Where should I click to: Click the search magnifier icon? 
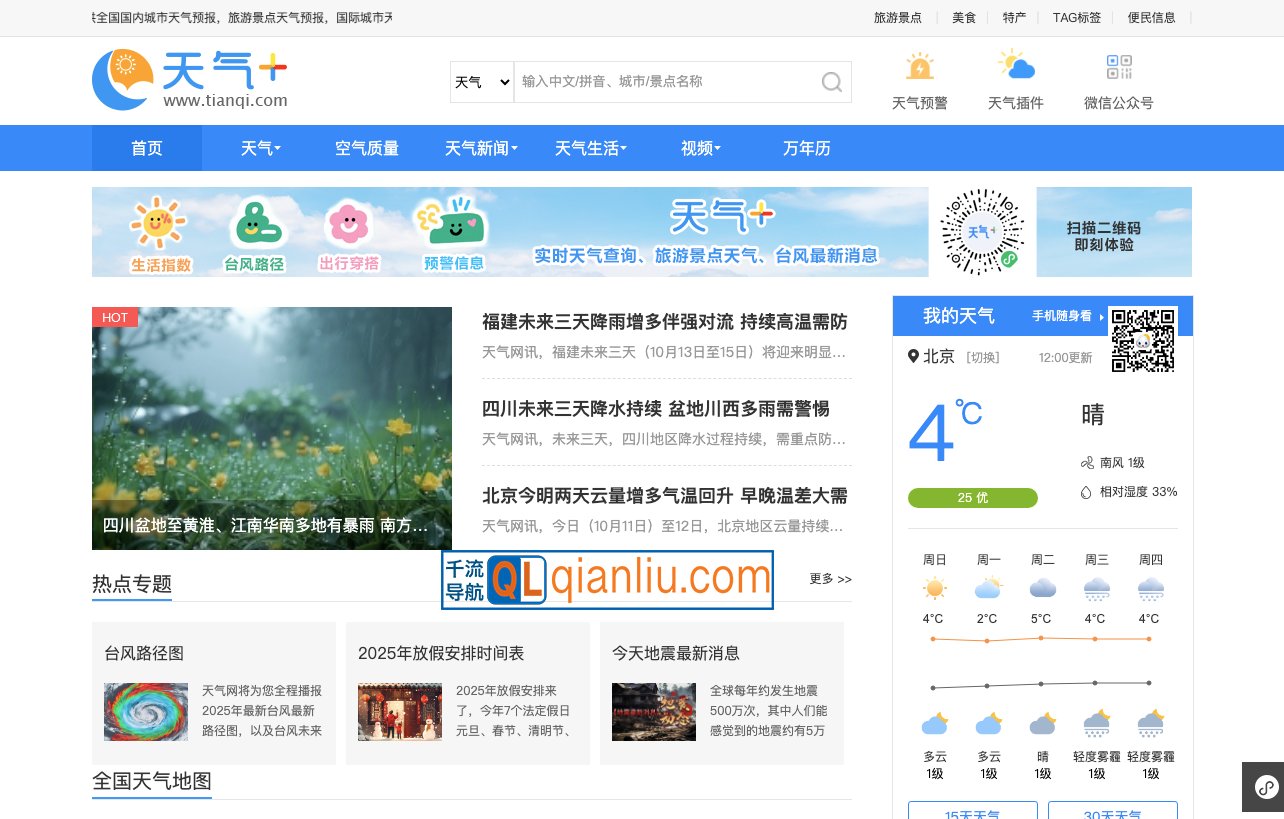coord(831,82)
